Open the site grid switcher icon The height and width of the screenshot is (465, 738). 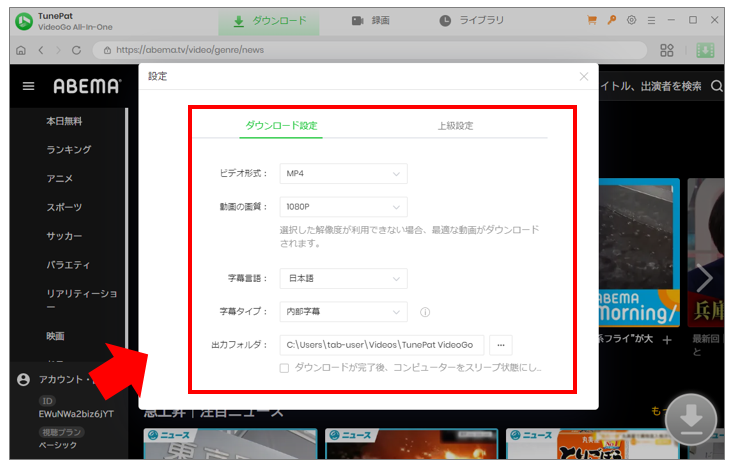667,50
